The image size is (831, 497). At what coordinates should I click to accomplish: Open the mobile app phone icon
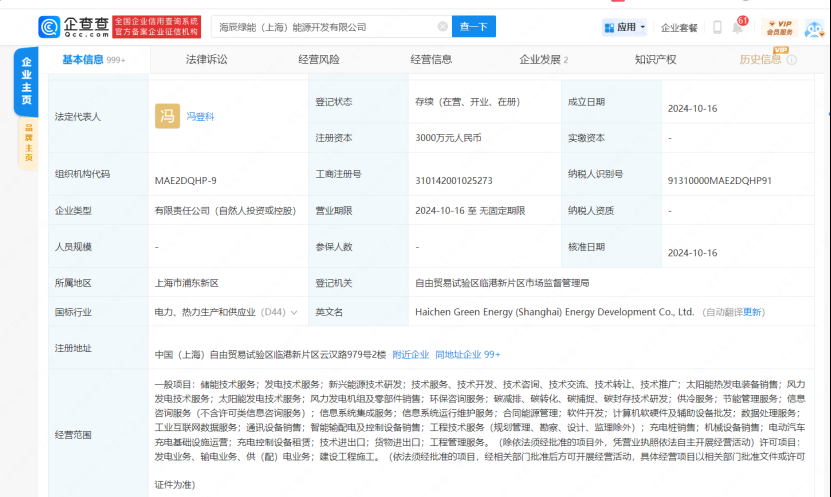point(717,27)
